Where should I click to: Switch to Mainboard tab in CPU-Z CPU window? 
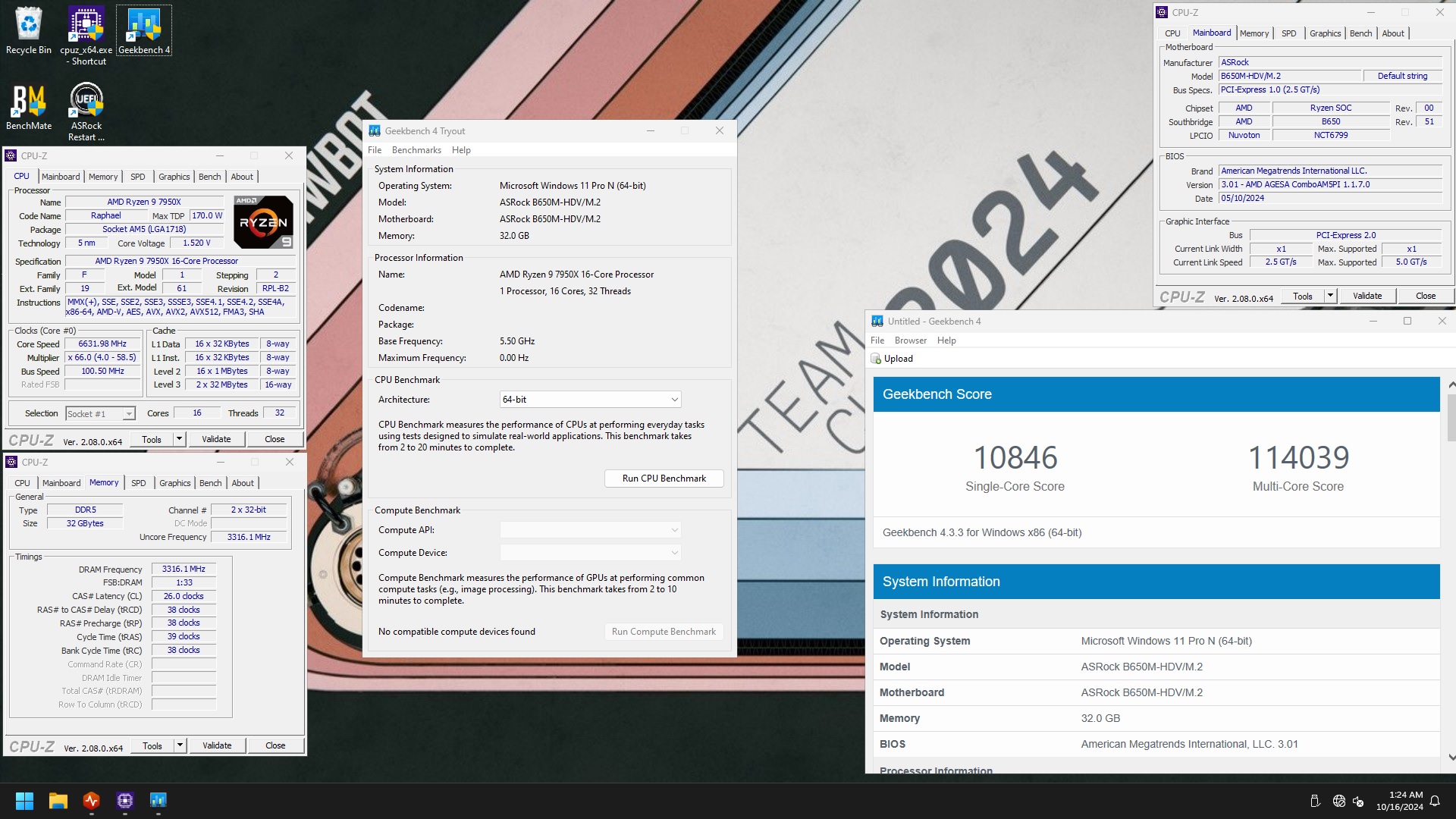tap(61, 177)
